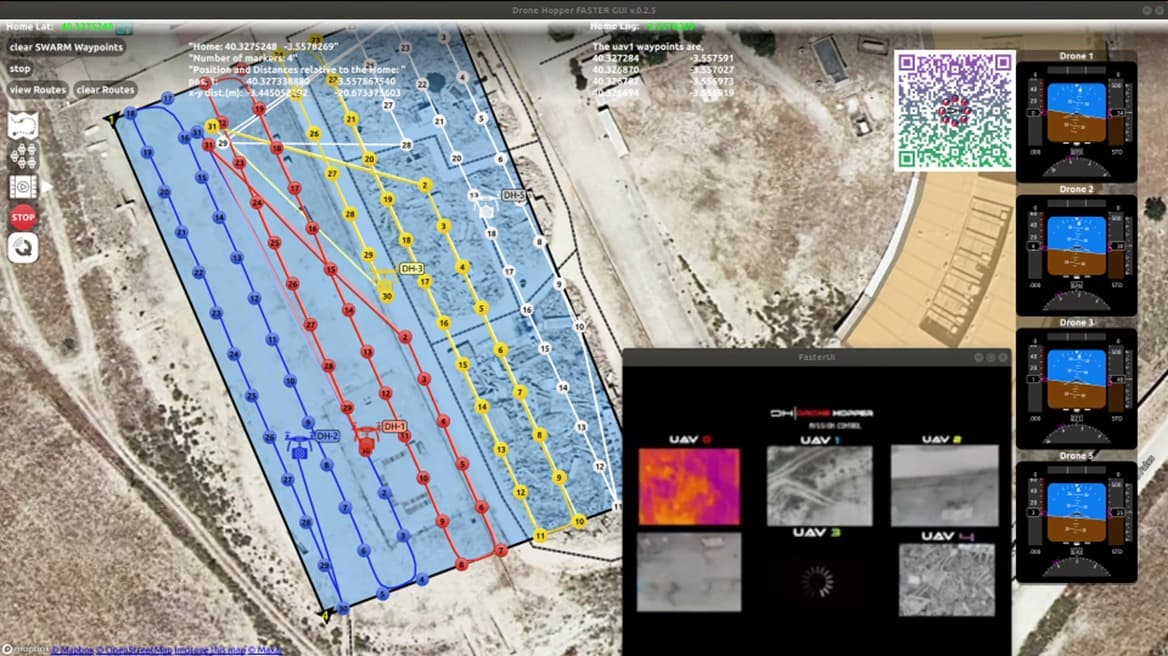Click the video playback film icon
The image size is (1168, 656).
click(x=23, y=187)
